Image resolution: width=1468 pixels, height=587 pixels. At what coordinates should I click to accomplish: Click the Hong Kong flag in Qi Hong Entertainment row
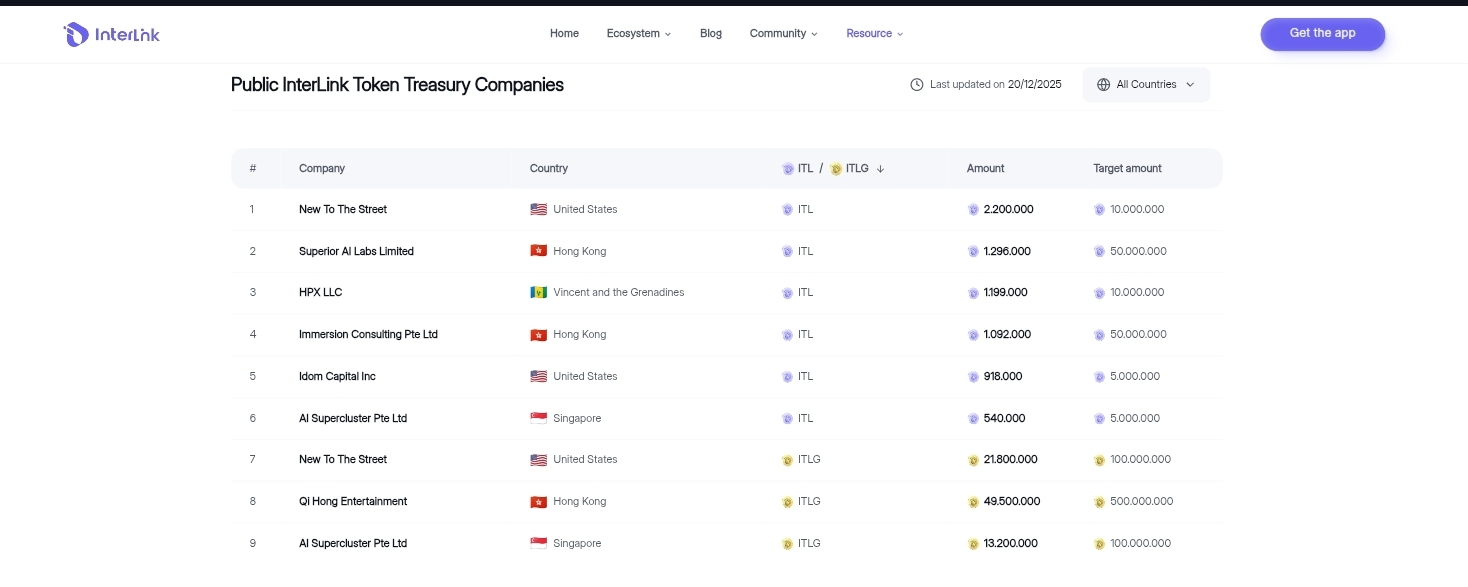[x=539, y=502]
